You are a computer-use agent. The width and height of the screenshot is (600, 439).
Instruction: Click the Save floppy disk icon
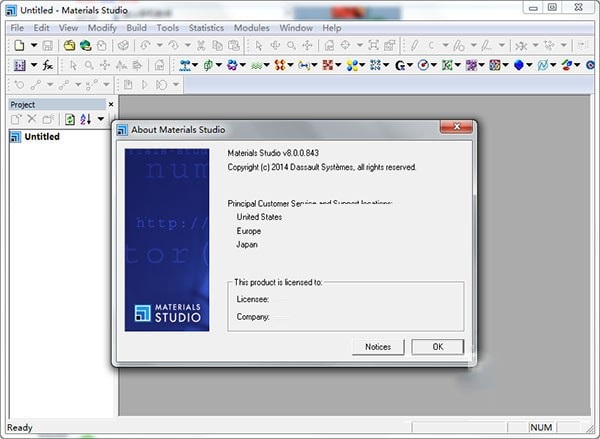click(47, 46)
